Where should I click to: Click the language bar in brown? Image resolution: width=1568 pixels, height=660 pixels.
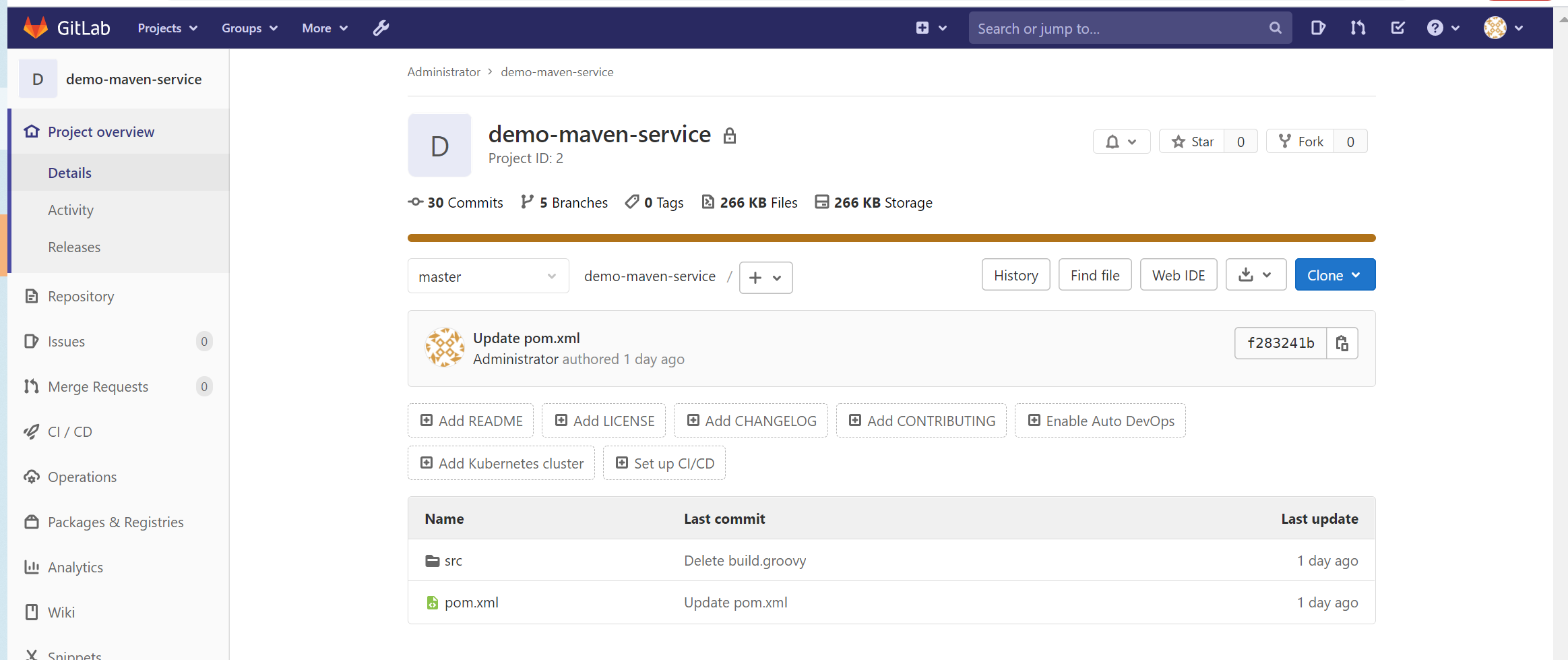click(x=891, y=238)
